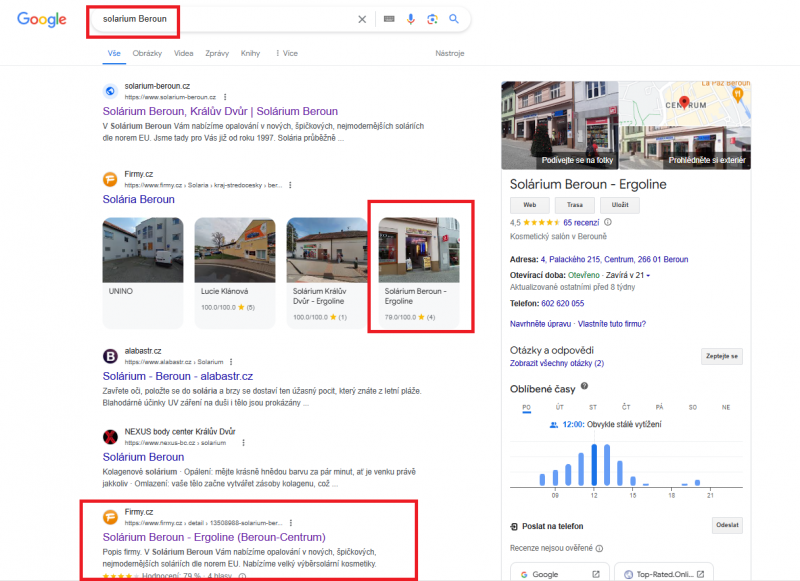
Task: Open Top-Rated.Onli... reviews source button
Action: (x=664, y=574)
